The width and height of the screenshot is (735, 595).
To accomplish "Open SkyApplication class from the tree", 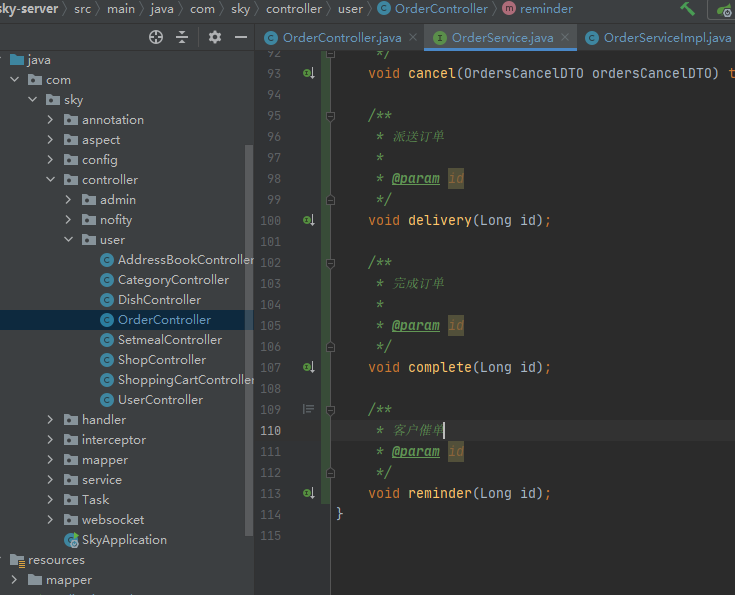I will coord(124,540).
